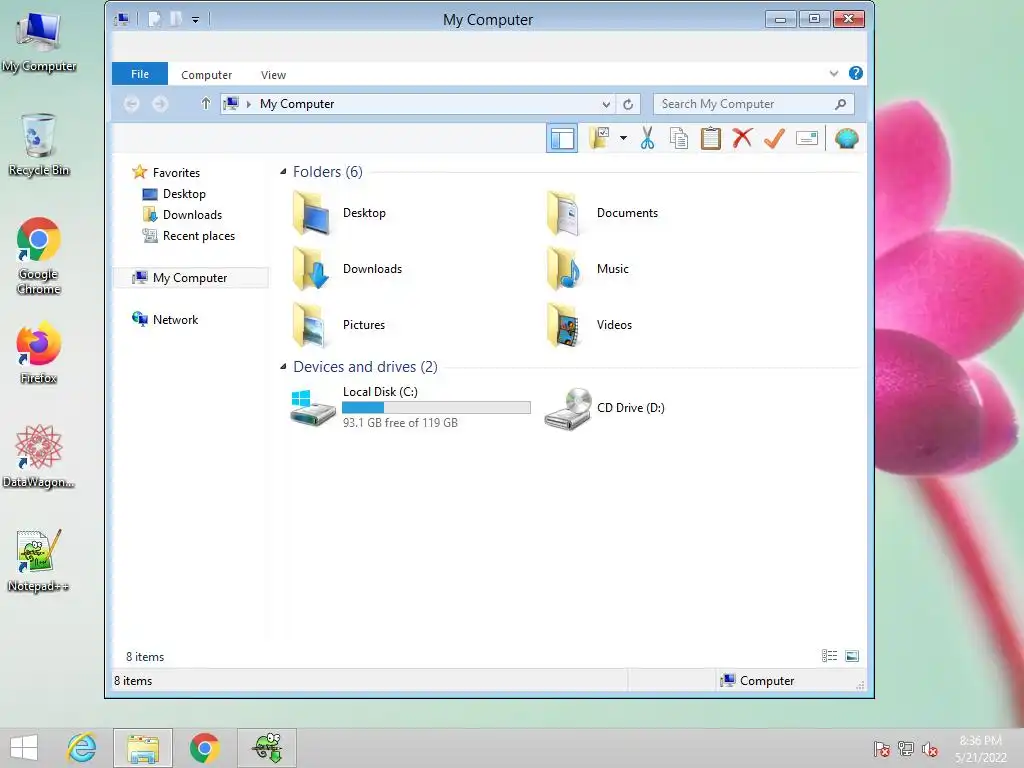
Task: Select the Videos folder icon
Action: click(x=564, y=325)
